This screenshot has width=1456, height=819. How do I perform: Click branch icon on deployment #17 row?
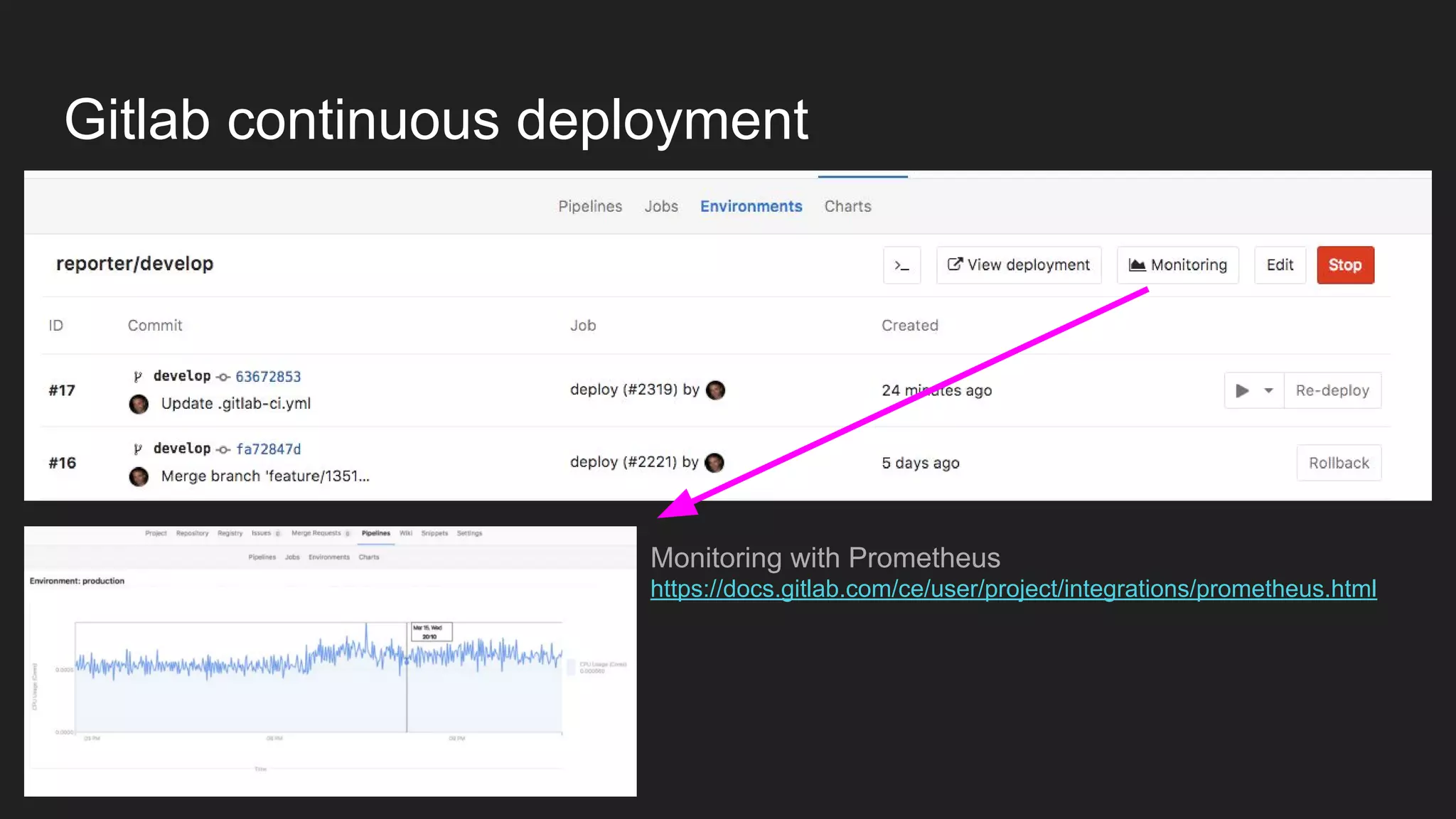click(138, 377)
